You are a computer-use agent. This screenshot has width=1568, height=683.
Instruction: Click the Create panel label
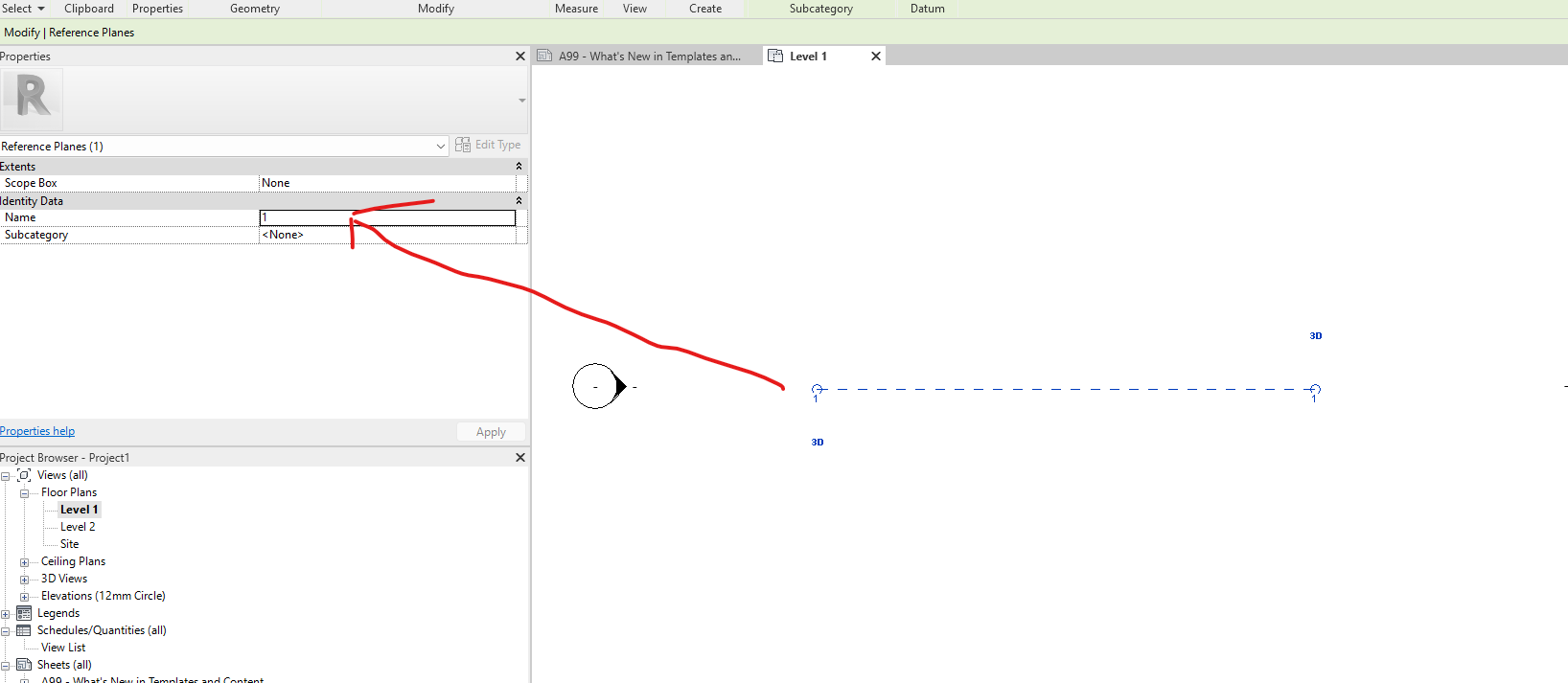705,9
